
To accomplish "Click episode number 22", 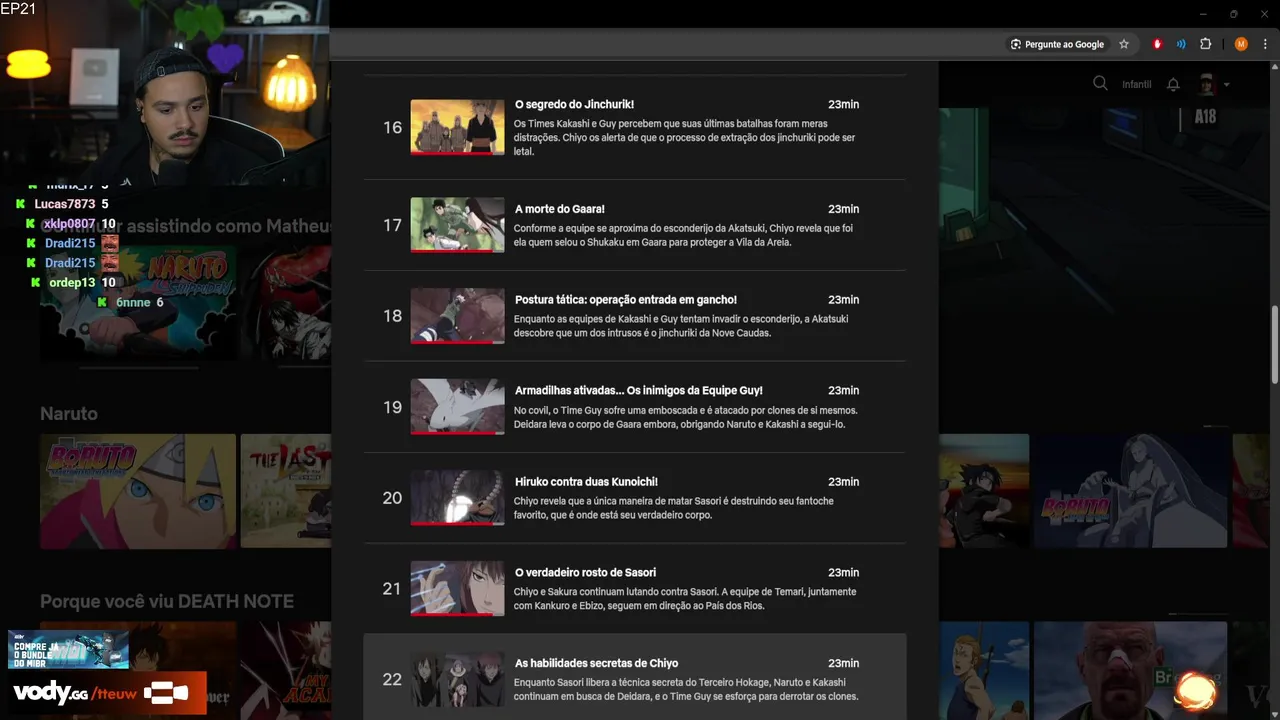I will 392,679.
